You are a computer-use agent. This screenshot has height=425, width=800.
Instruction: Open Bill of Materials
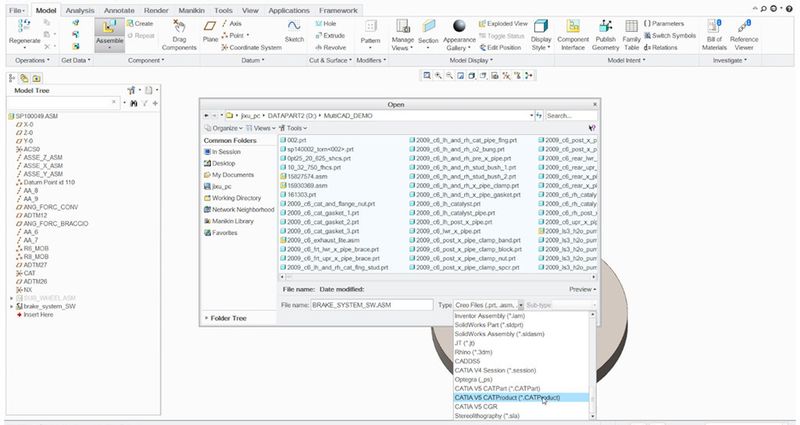(x=714, y=35)
